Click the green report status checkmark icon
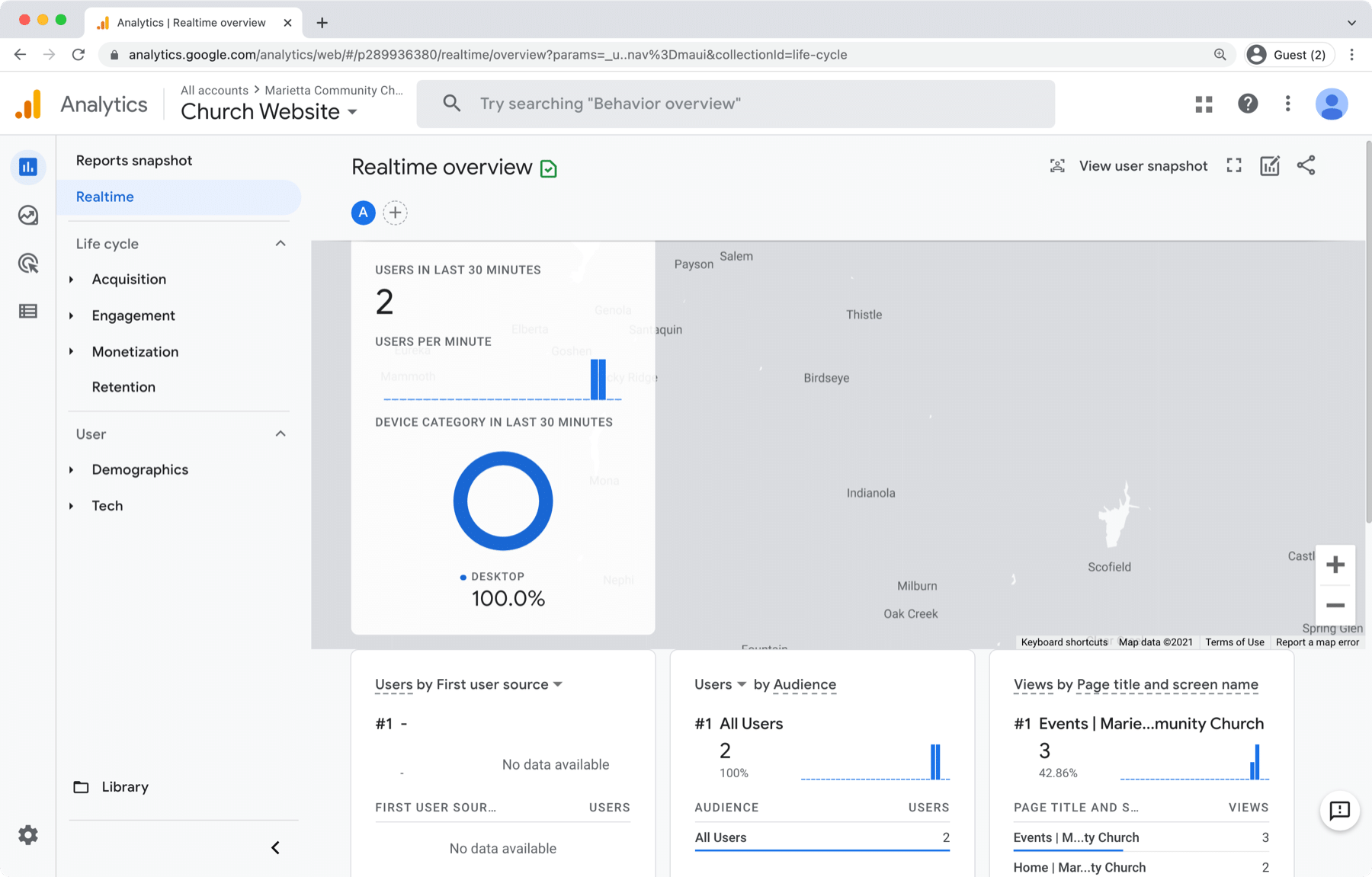The image size is (1372, 877). pos(549,168)
